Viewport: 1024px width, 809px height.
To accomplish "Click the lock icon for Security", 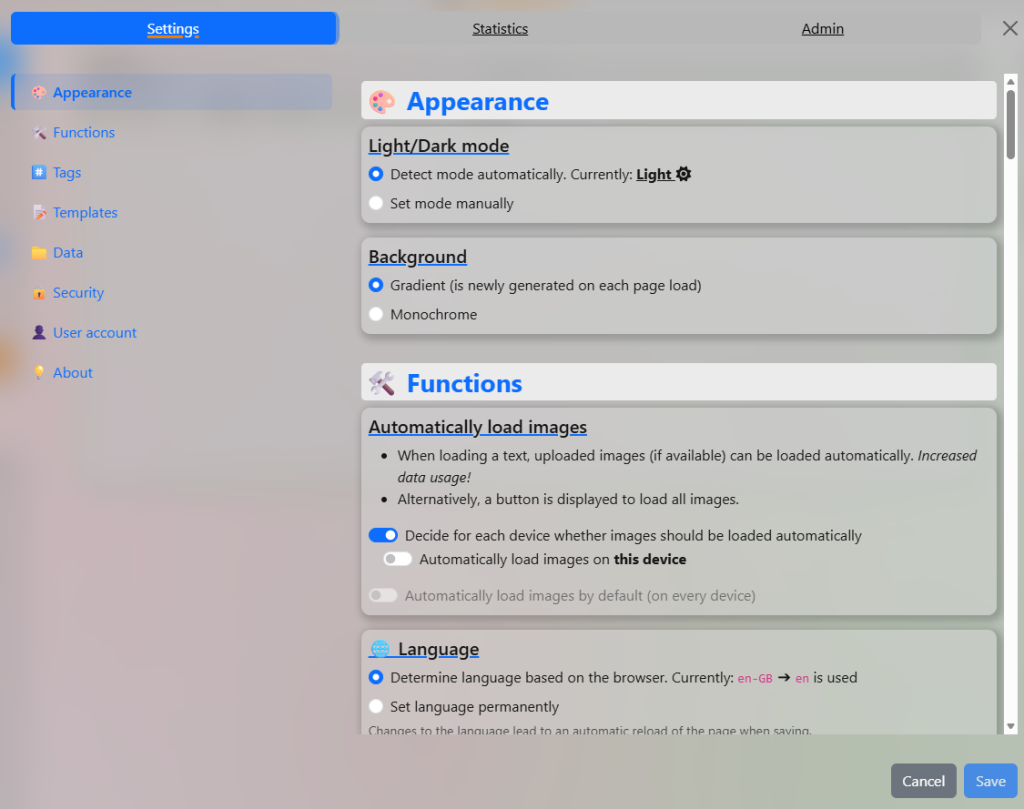I will (39, 293).
